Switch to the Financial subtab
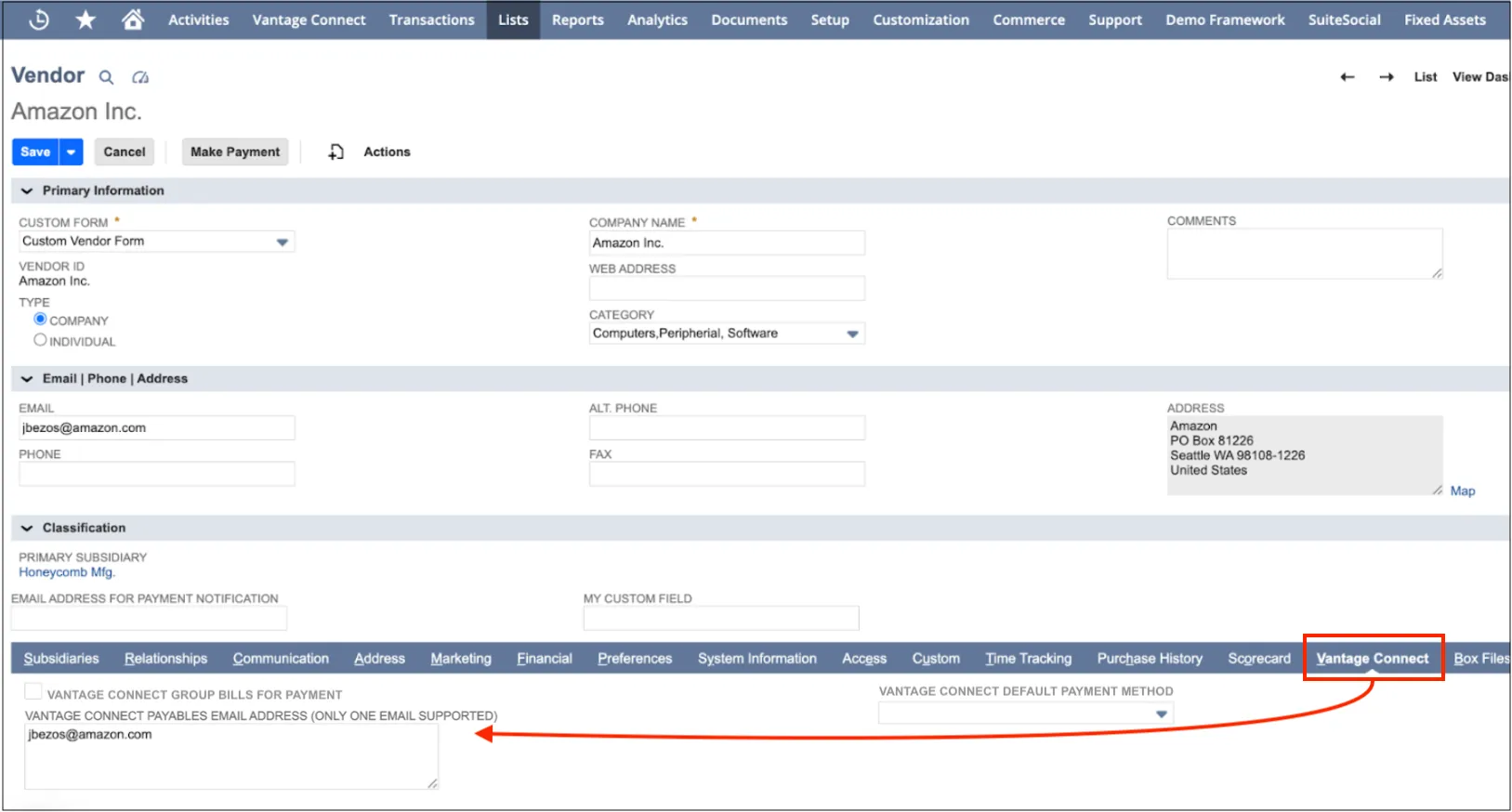 [545, 658]
